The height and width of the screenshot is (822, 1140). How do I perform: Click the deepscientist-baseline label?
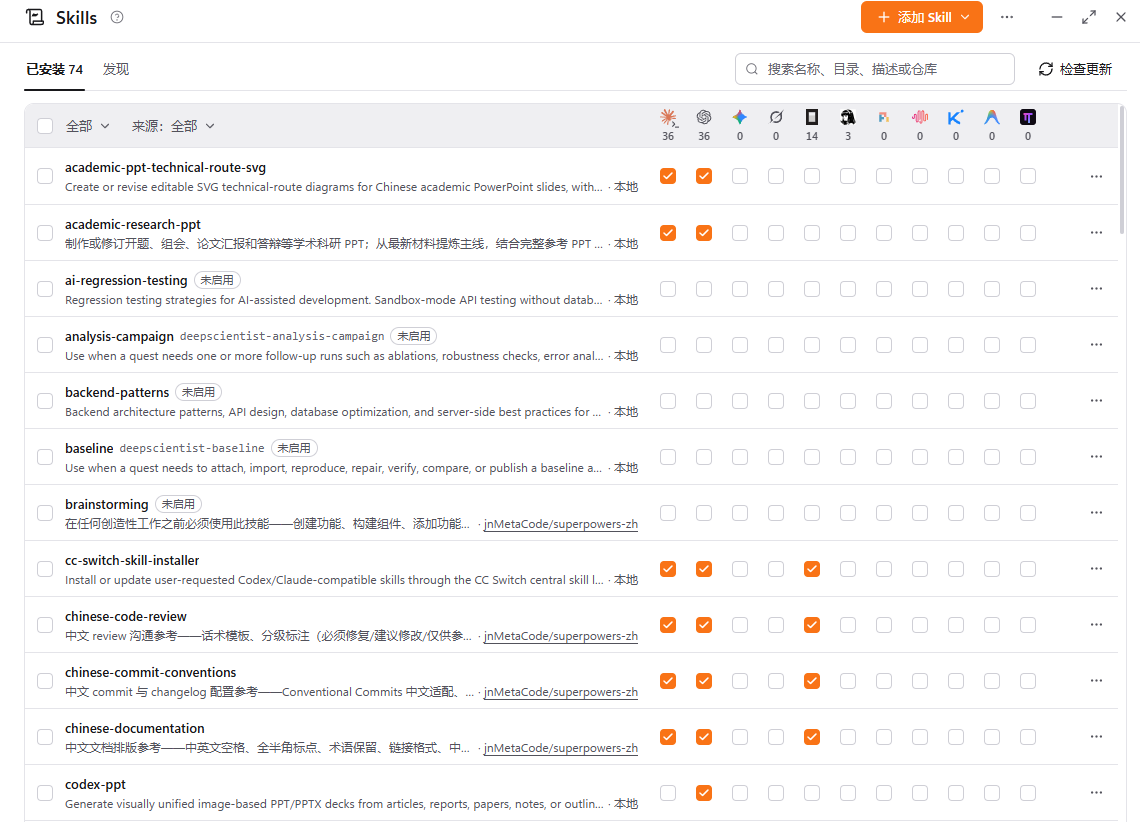192,448
